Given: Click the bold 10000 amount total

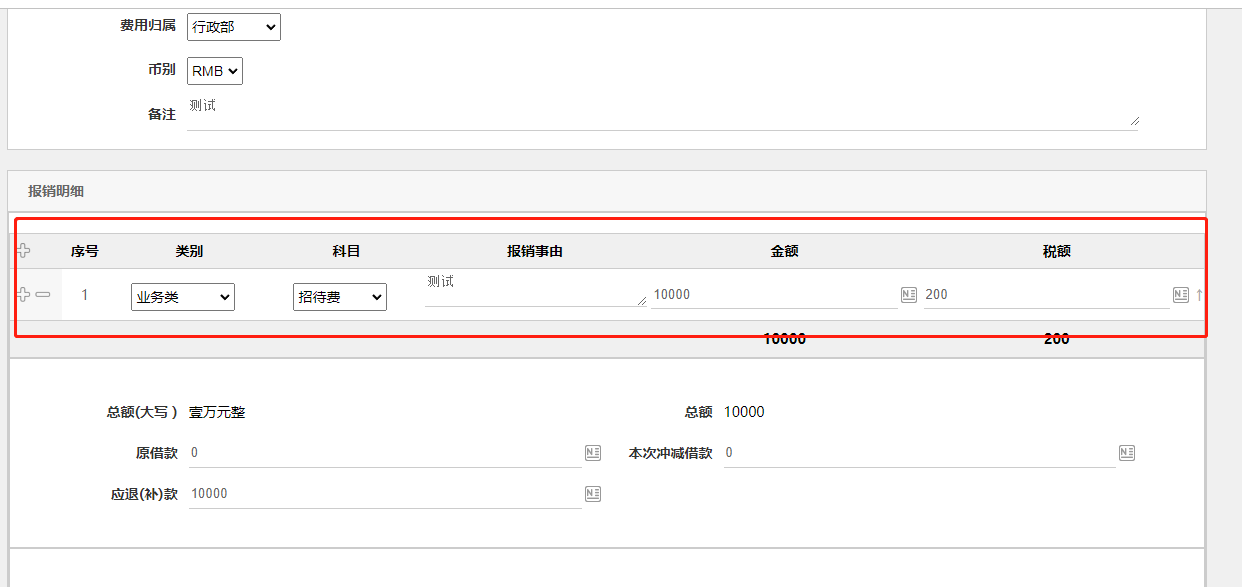Looking at the screenshot, I should pos(785,339).
